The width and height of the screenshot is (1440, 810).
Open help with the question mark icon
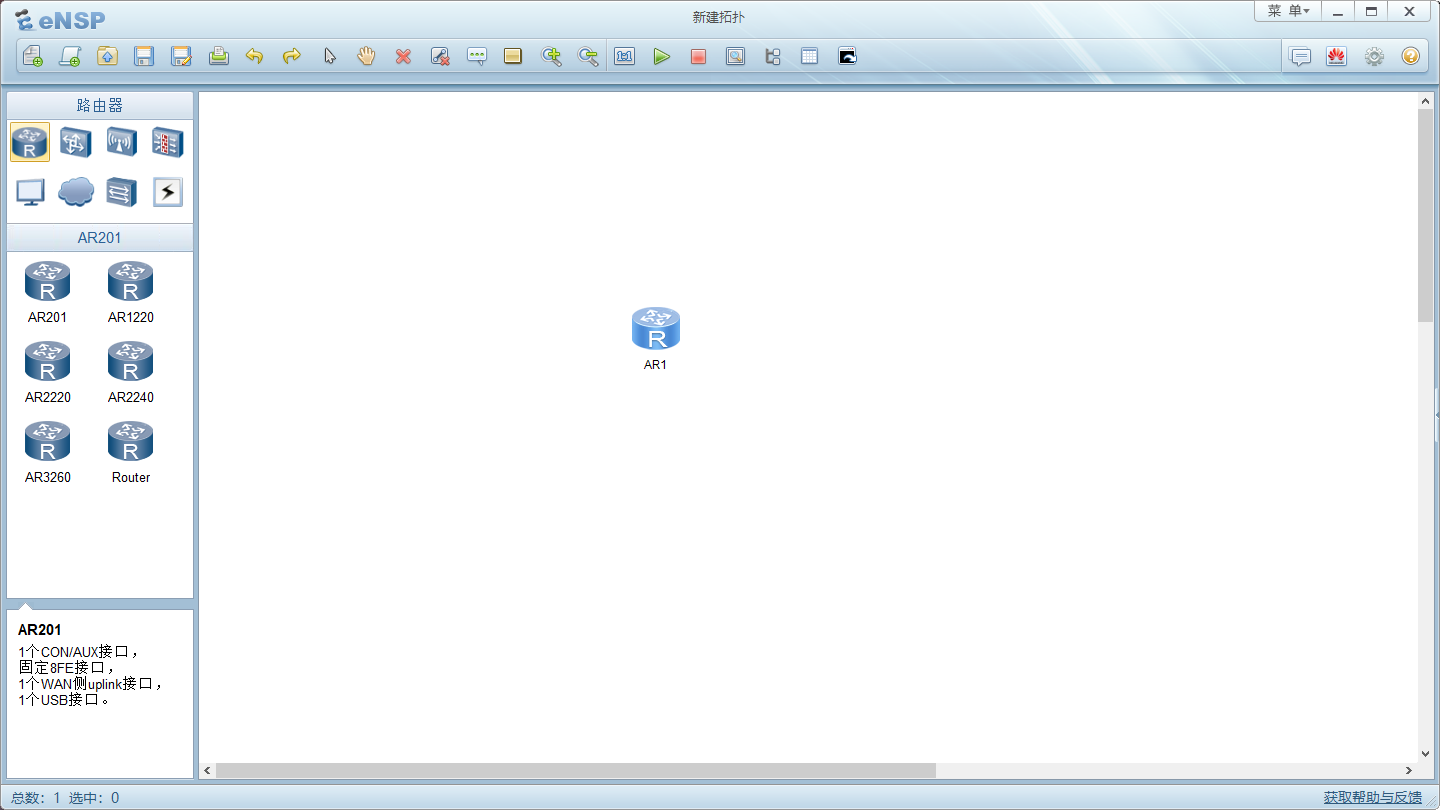(x=1410, y=57)
